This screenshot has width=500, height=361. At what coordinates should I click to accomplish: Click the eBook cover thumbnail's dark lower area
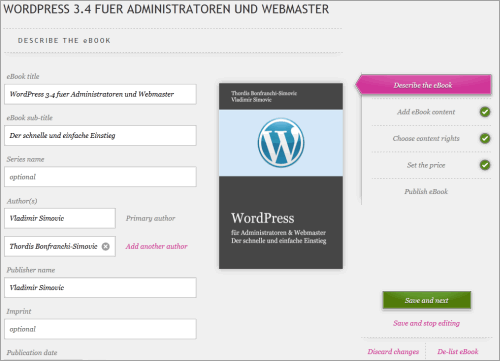tap(281, 222)
